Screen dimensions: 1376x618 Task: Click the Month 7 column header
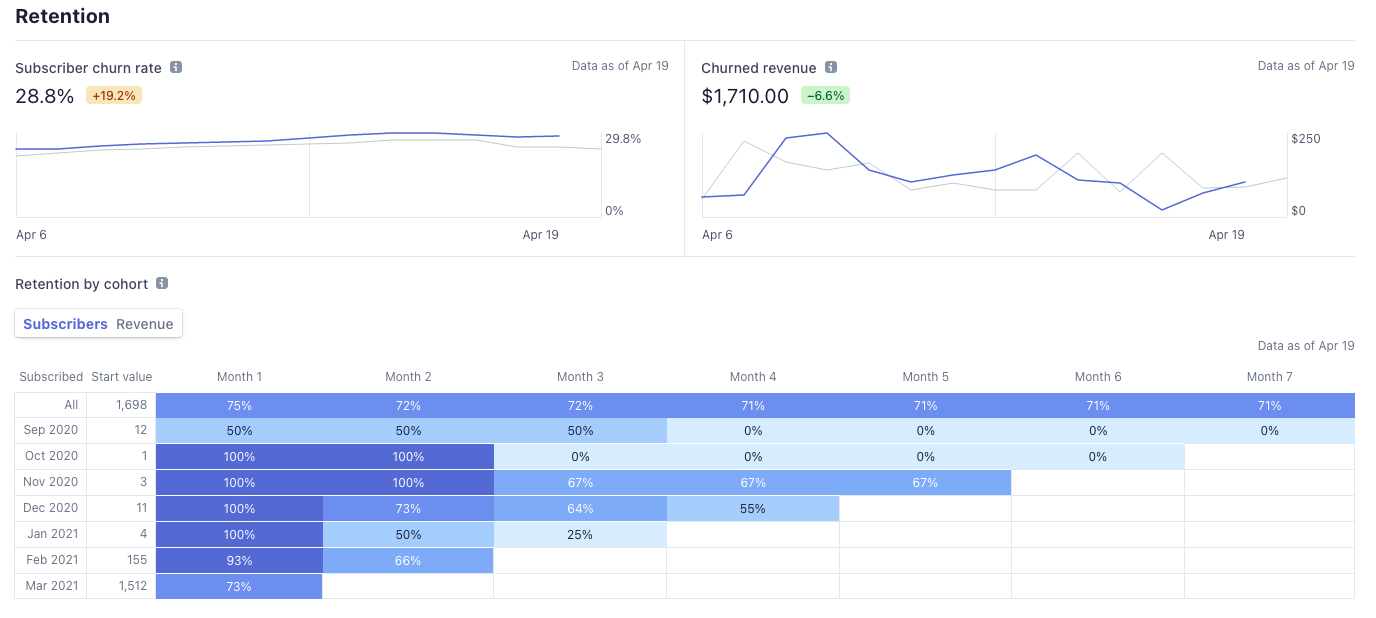click(x=1270, y=377)
